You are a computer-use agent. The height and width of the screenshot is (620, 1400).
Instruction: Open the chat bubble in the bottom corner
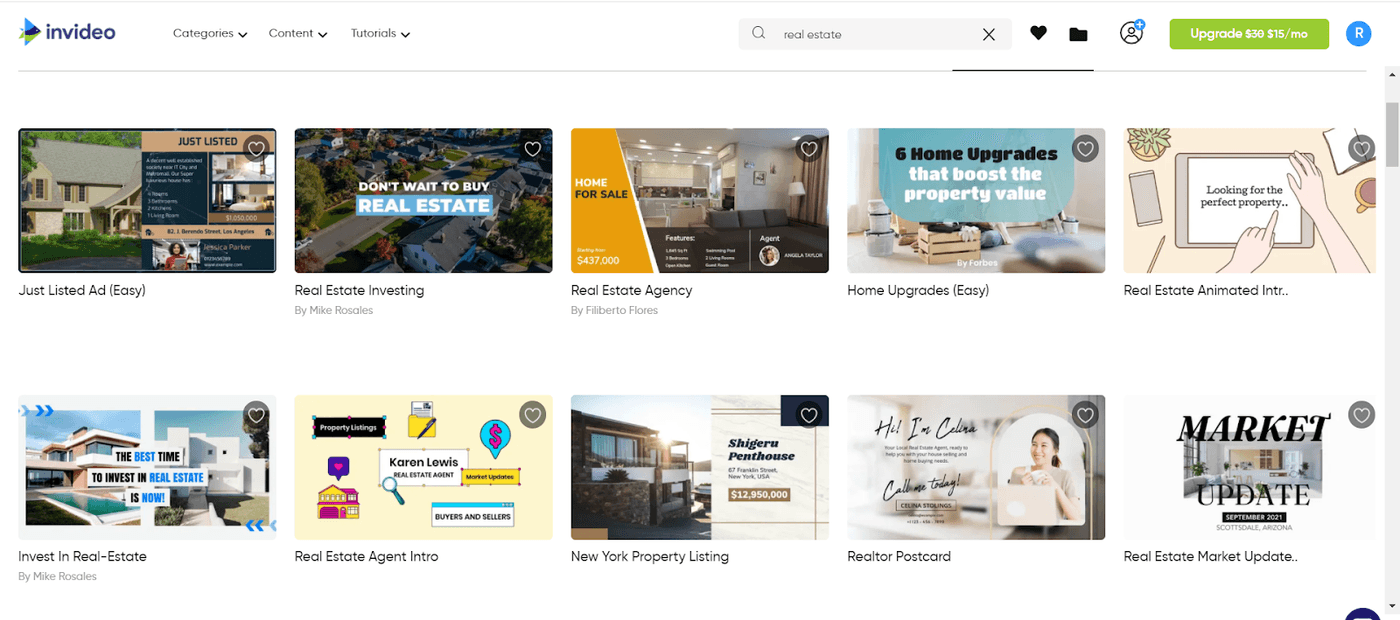(x=1362, y=612)
